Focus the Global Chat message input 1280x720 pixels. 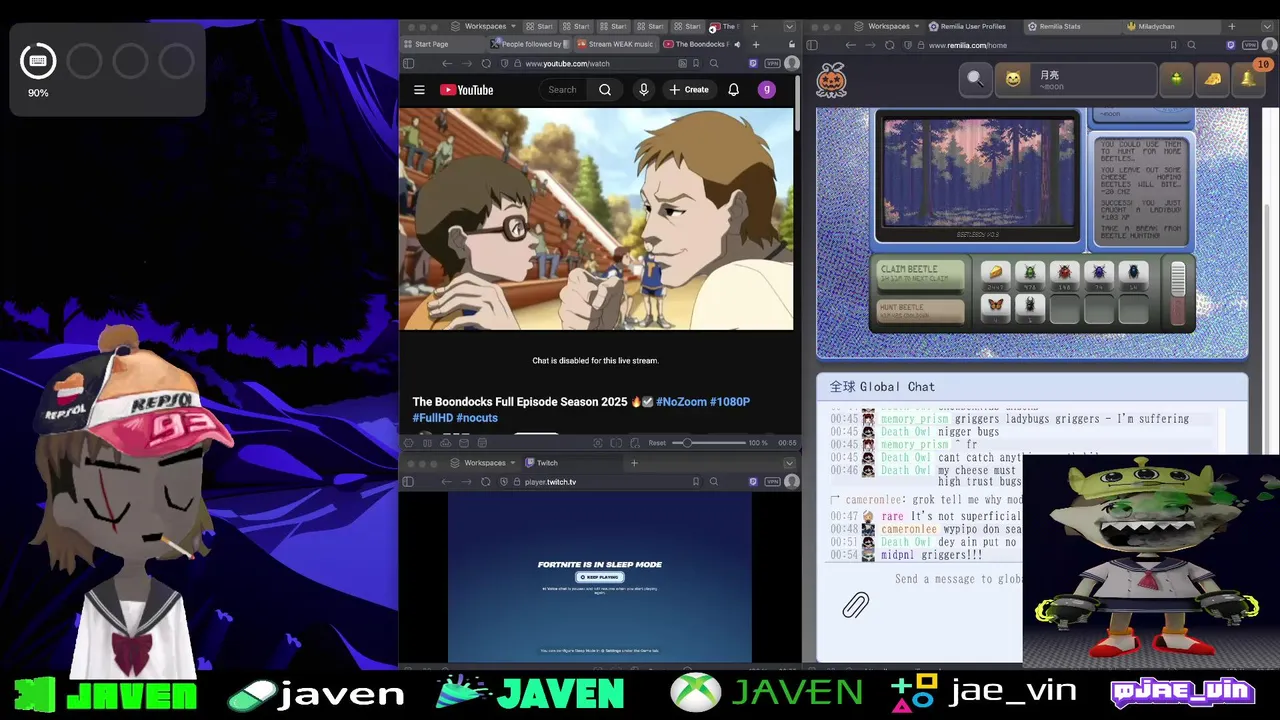(957, 579)
